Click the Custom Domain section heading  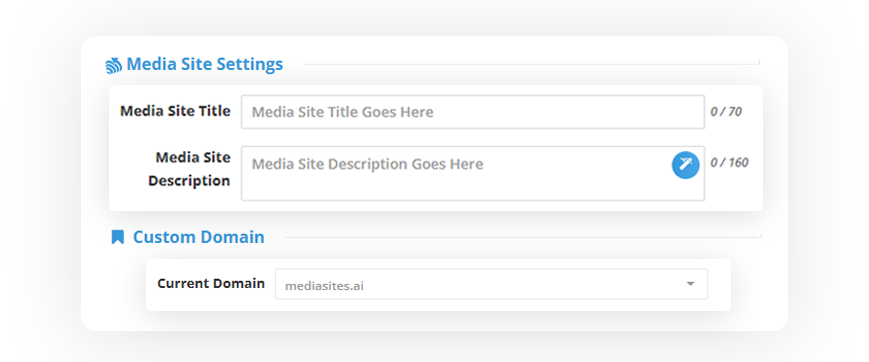(198, 237)
